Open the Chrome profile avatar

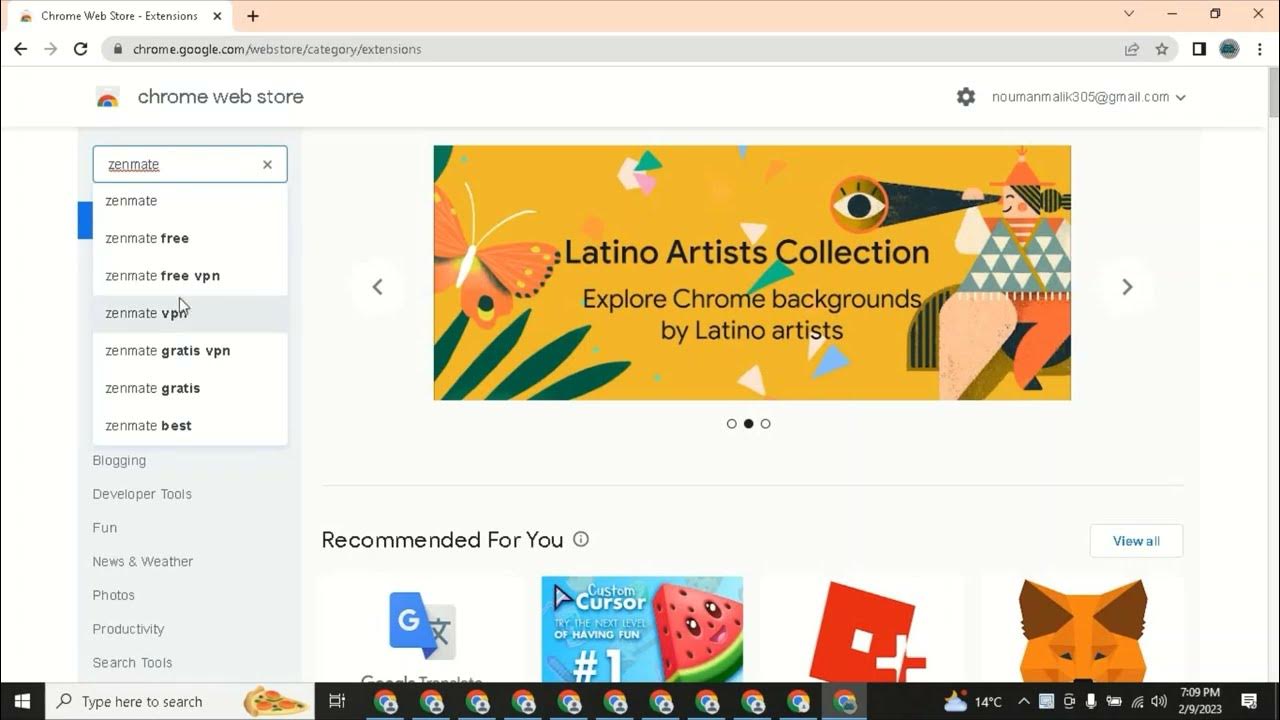1229,49
